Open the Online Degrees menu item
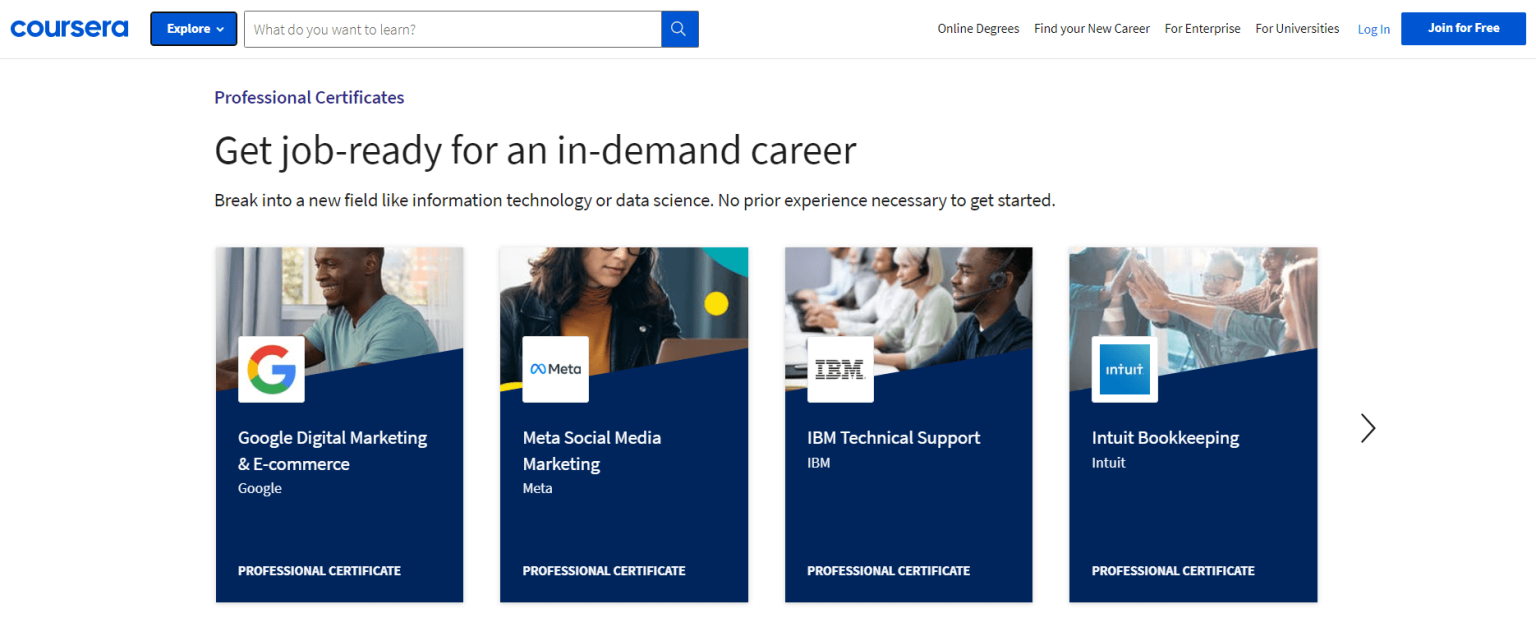Viewport: 1536px width, 618px height. click(x=977, y=29)
